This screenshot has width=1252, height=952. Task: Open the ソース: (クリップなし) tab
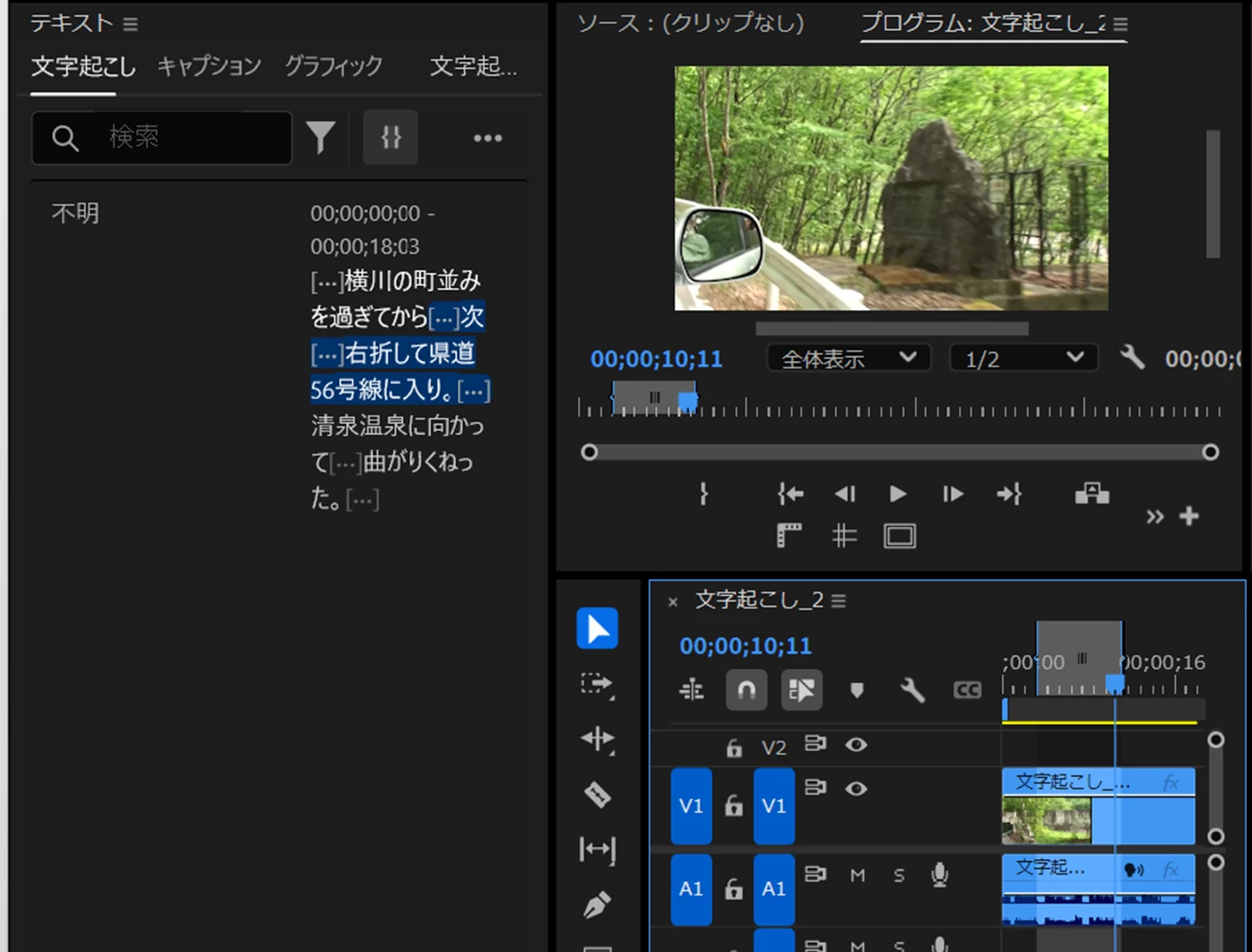(x=691, y=23)
